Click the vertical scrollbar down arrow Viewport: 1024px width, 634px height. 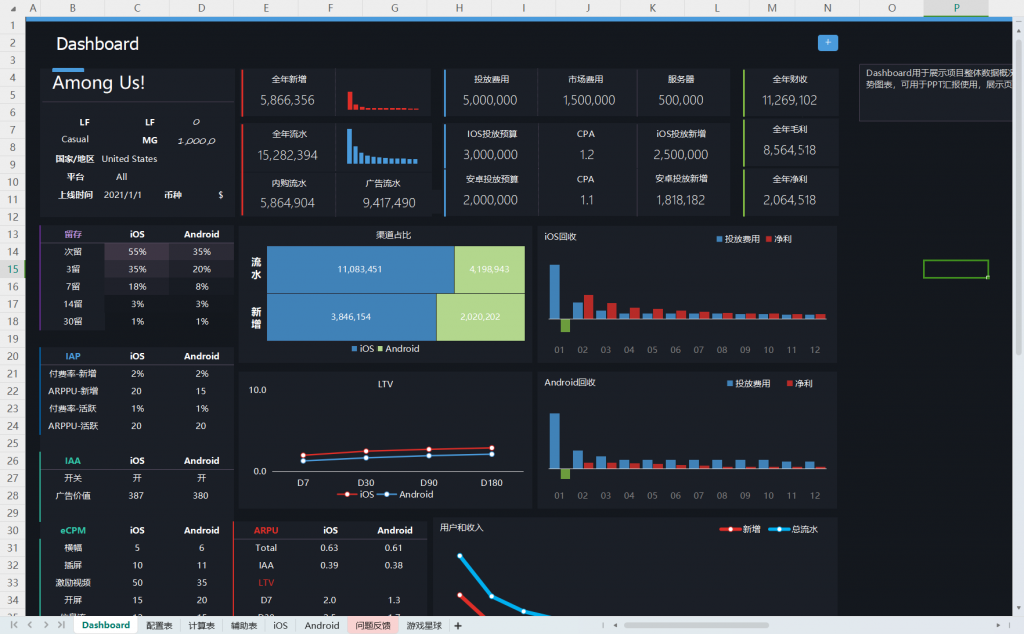click(x=1018, y=609)
